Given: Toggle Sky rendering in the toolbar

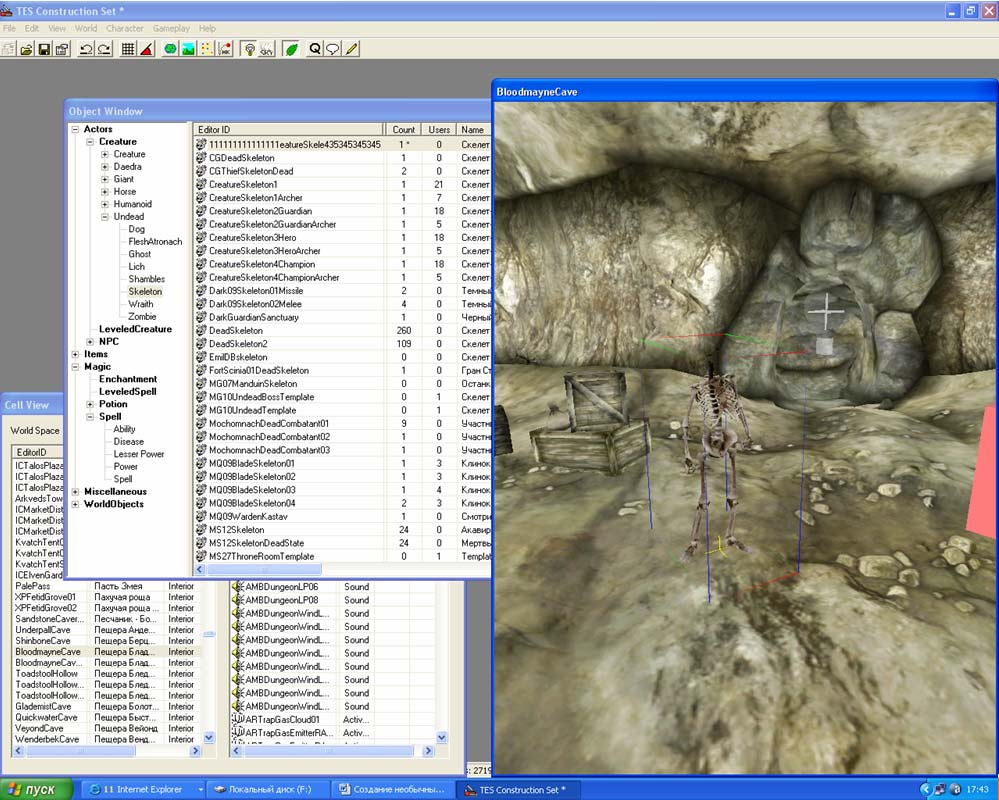Looking at the screenshot, I should coord(267,49).
